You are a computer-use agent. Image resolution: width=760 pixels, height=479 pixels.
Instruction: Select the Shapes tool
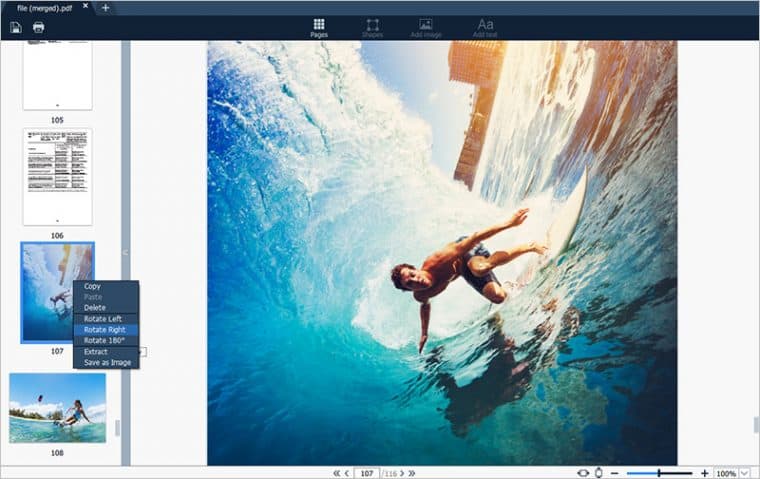click(x=372, y=27)
